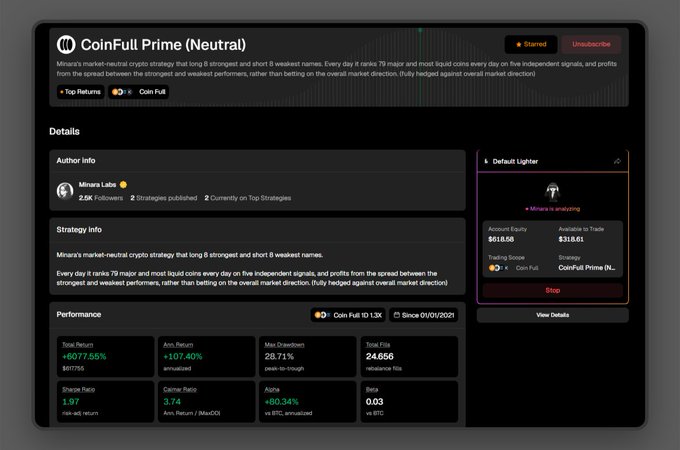This screenshot has width=680, height=450.
Task: Click the Strategy info heading
Action: [79, 230]
